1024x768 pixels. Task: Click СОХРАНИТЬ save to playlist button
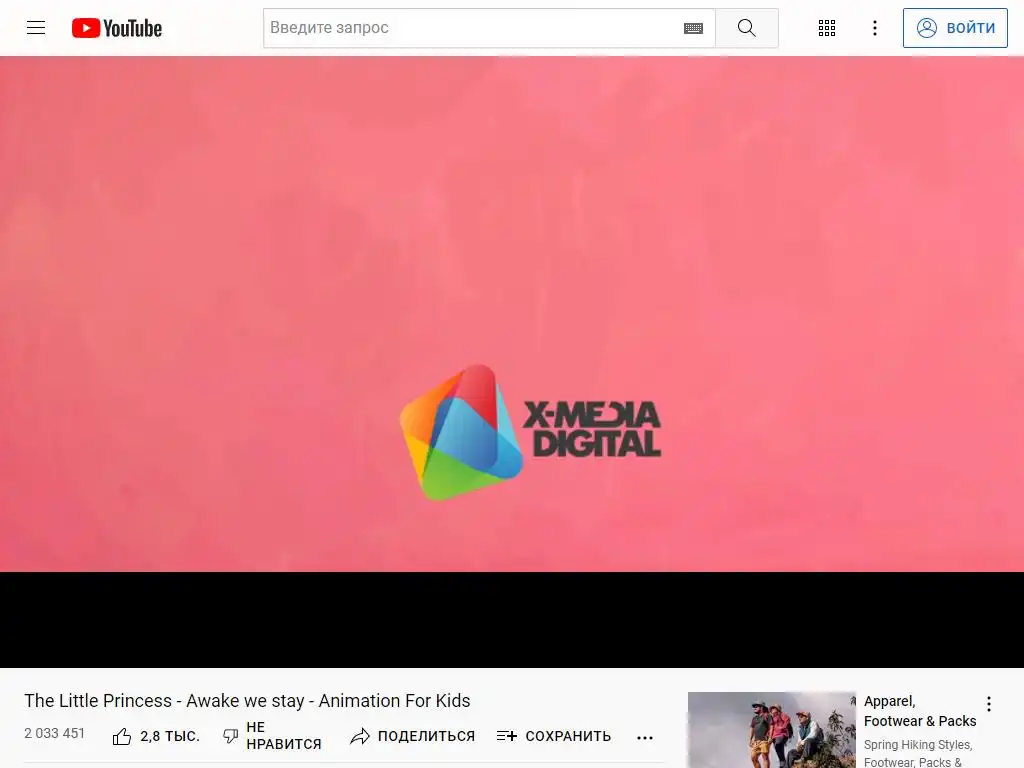(554, 736)
